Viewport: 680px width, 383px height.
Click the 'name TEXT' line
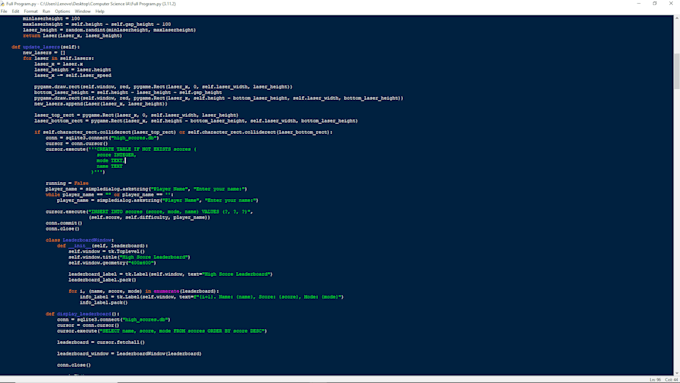click(109, 166)
